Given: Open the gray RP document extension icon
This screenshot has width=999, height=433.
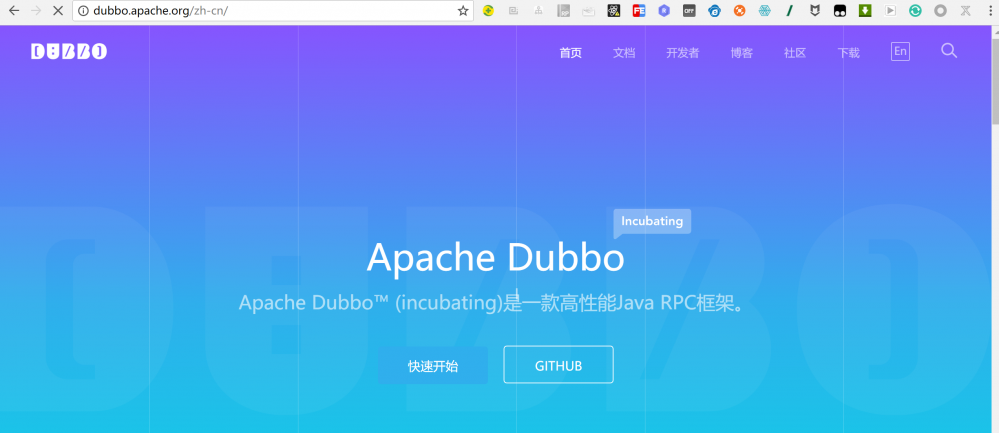Looking at the screenshot, I should pos(563,11).
